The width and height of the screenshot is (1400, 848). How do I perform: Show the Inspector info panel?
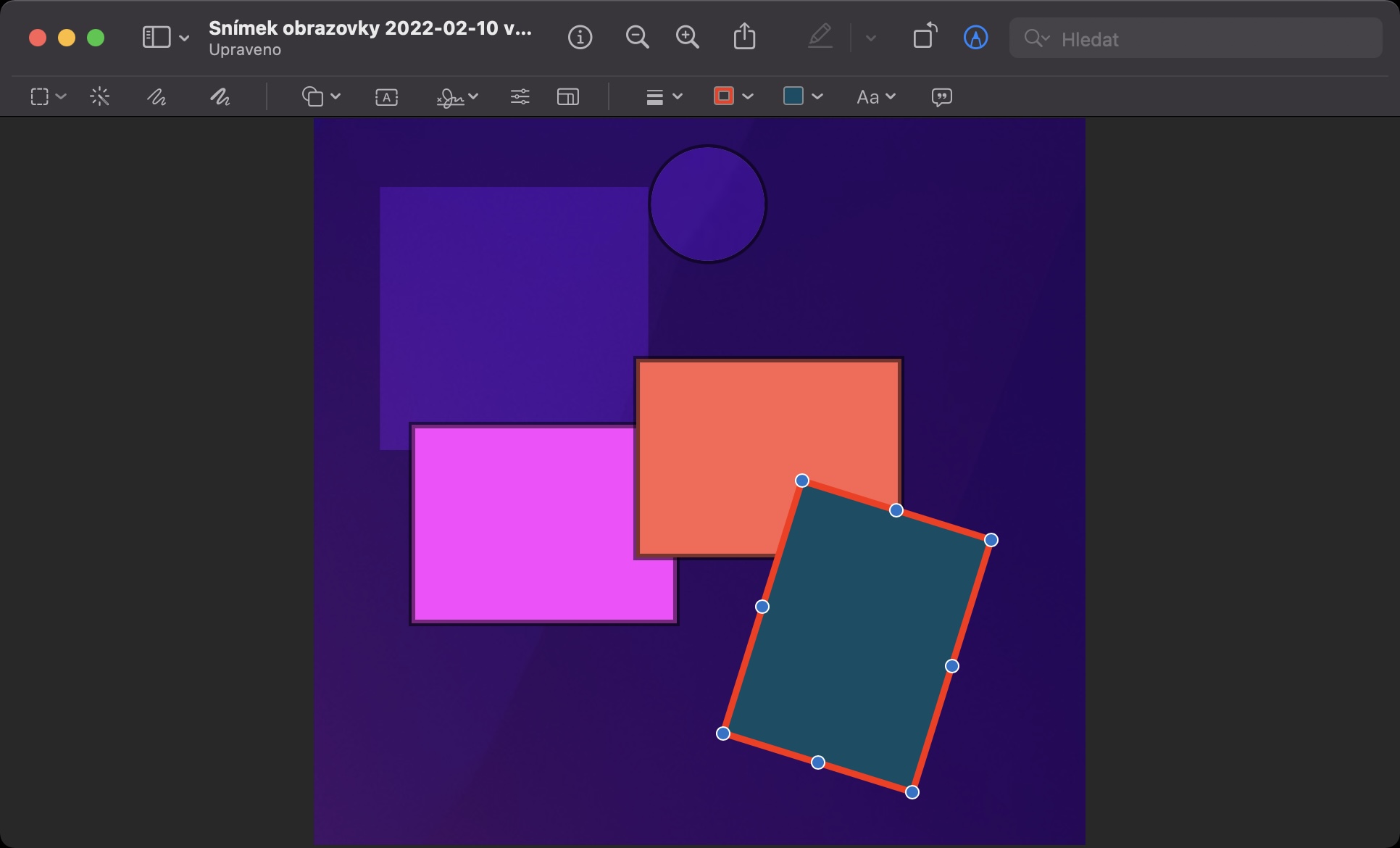(x=580, y=37)
